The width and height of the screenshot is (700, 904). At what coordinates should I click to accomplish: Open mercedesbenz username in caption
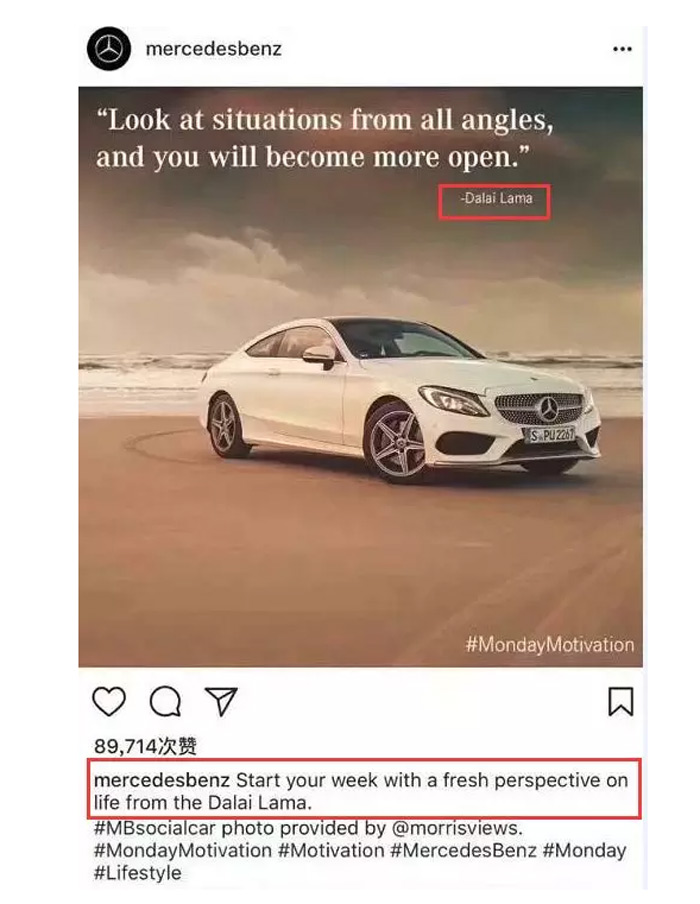click(x=162, y=780)
